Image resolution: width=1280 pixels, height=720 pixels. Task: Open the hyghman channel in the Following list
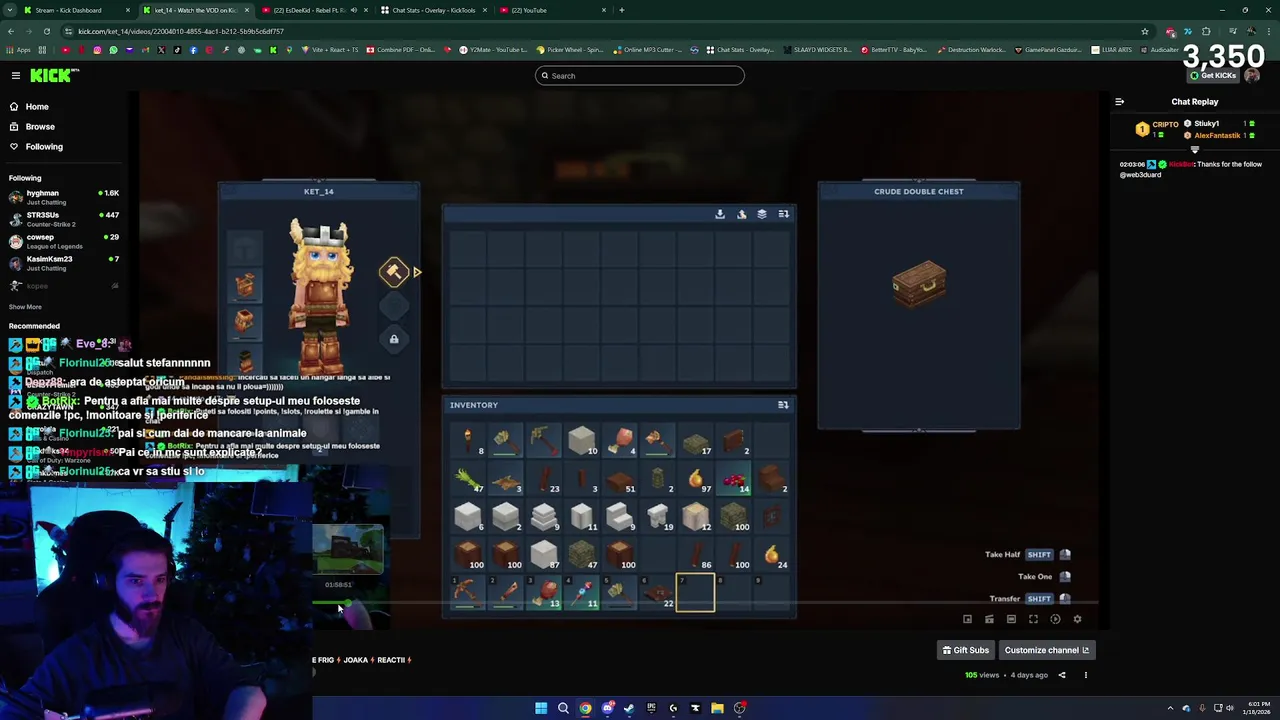(x=62, y=197)
